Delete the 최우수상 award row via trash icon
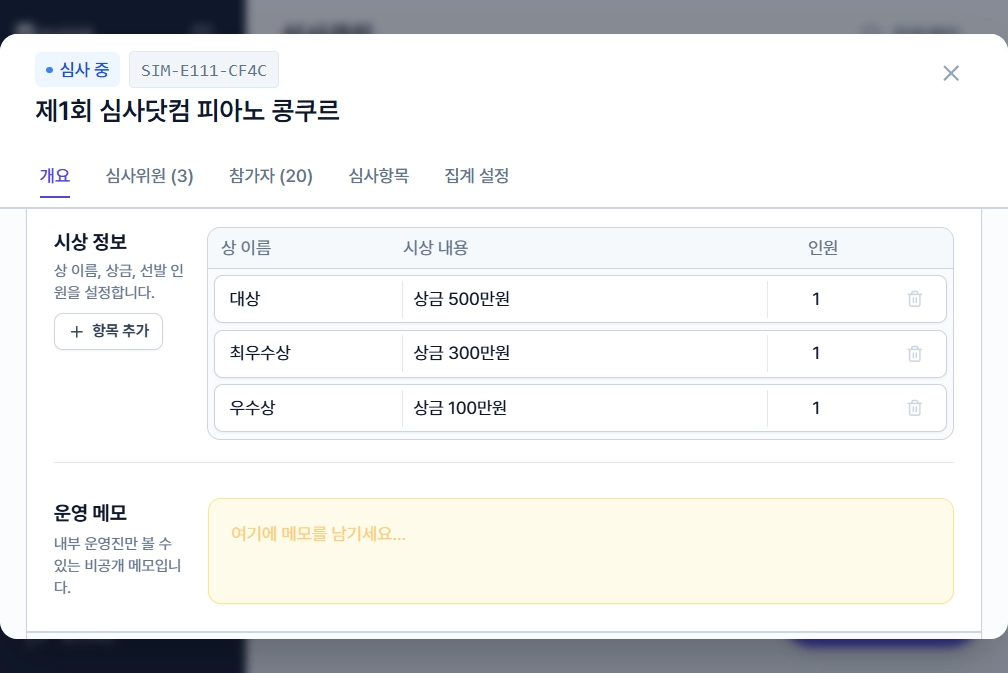 (914, 353)
